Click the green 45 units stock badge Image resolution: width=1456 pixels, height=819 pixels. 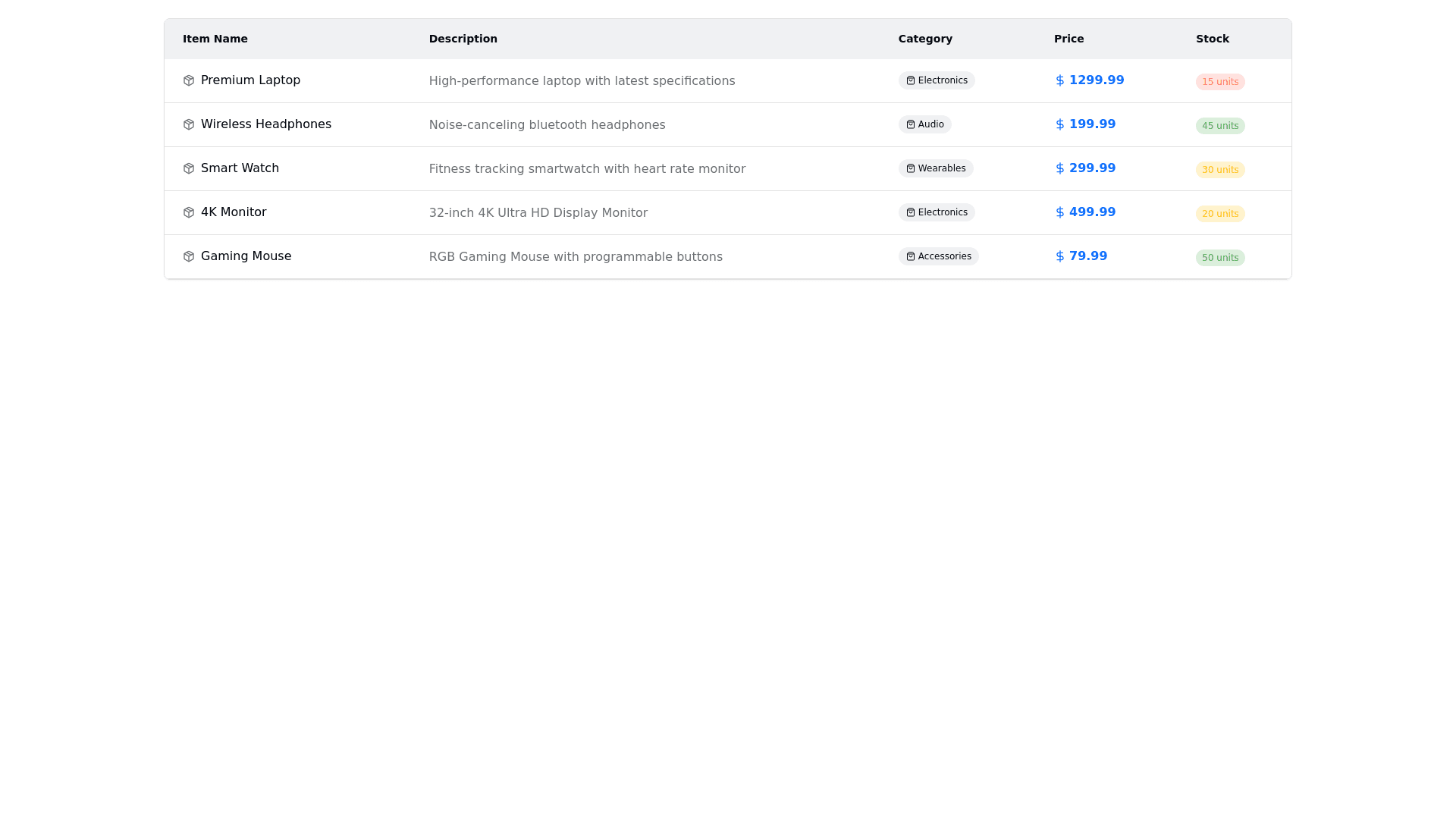coord(1219,126)
